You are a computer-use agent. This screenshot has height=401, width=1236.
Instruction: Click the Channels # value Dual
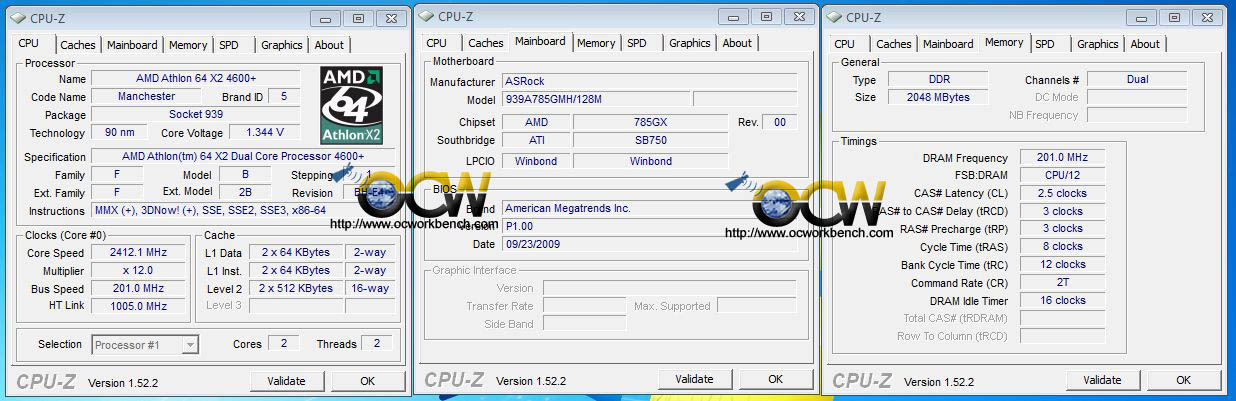pos(1138,80)
